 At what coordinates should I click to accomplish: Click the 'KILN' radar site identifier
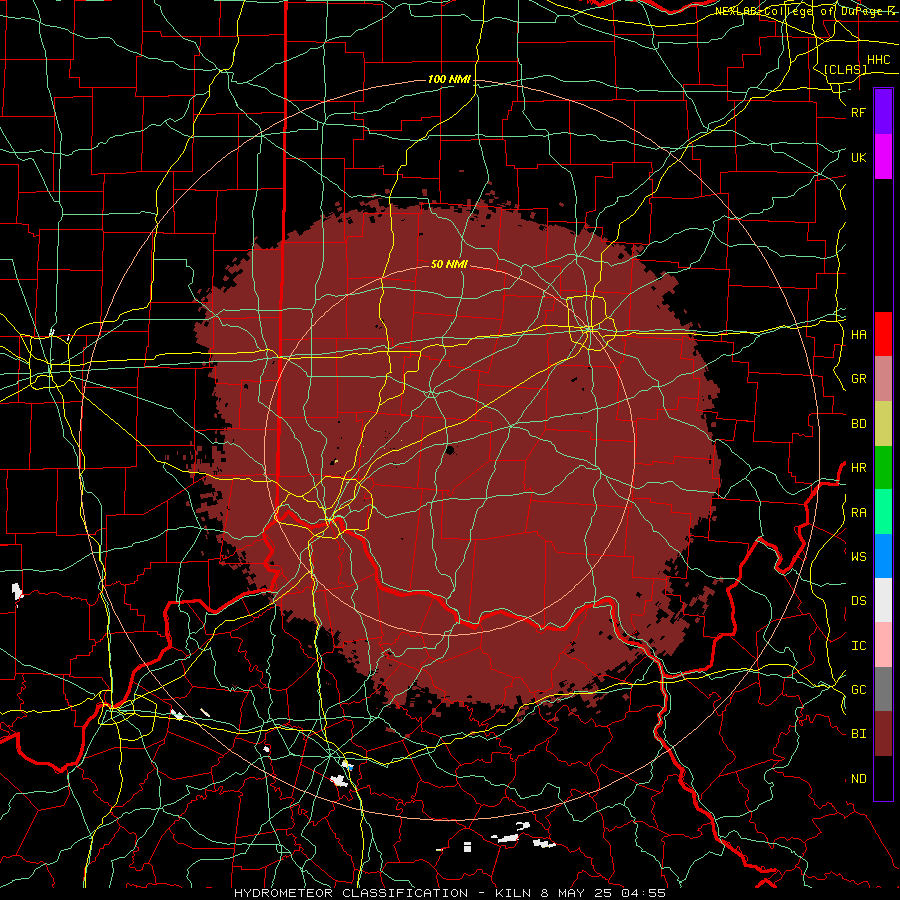point(514,893)
